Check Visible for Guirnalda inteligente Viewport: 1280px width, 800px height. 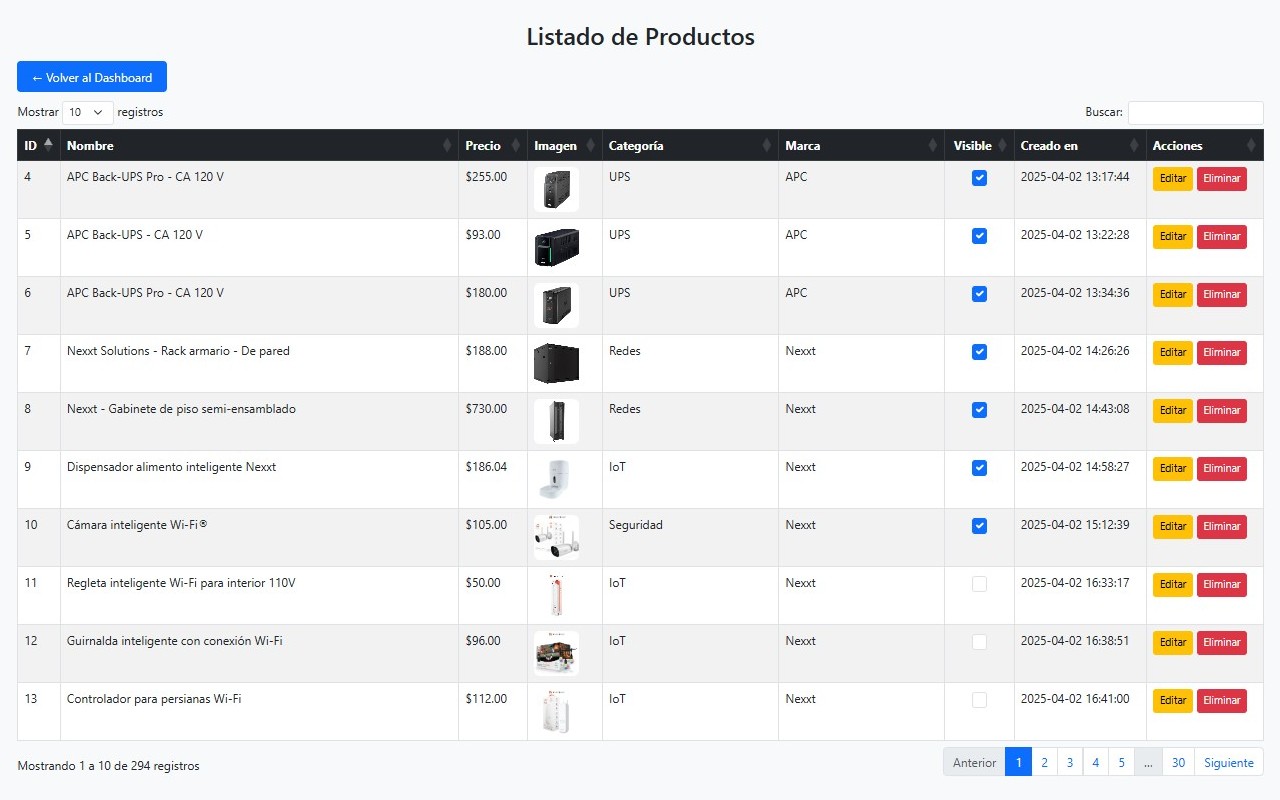click(x=979, y=642)
